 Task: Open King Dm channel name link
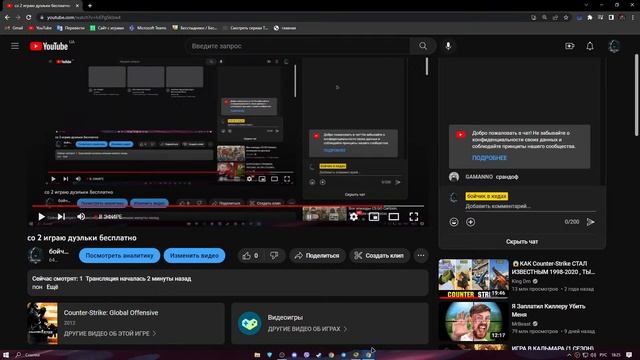point(521,281)
